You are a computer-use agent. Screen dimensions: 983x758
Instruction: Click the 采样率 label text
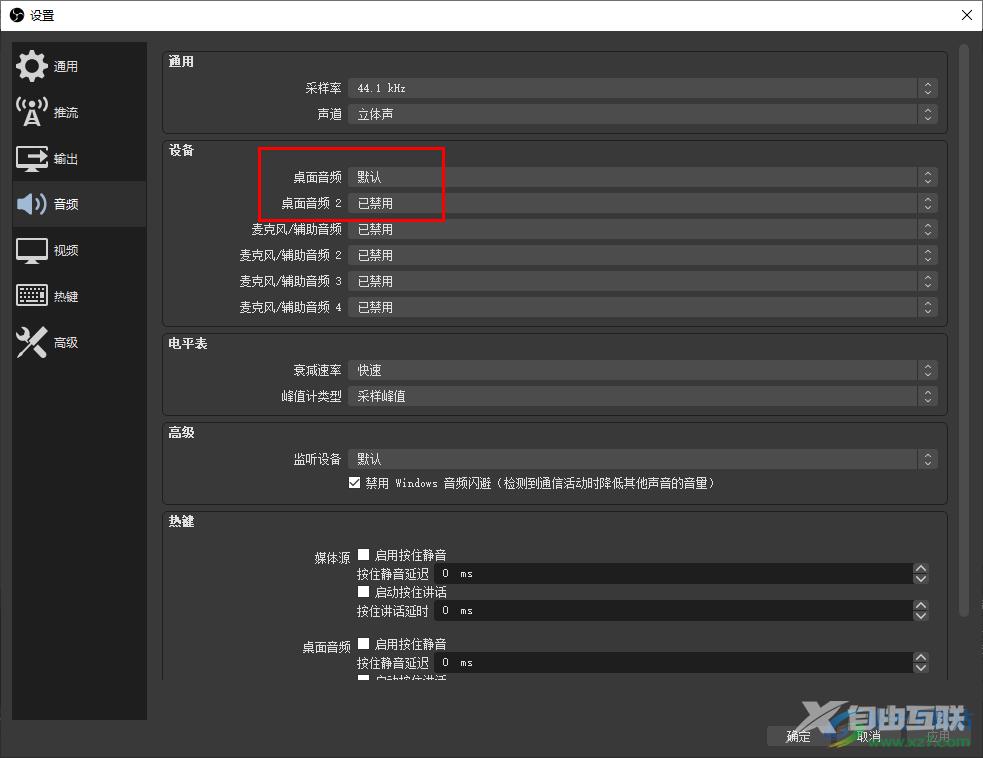point(323,88)
